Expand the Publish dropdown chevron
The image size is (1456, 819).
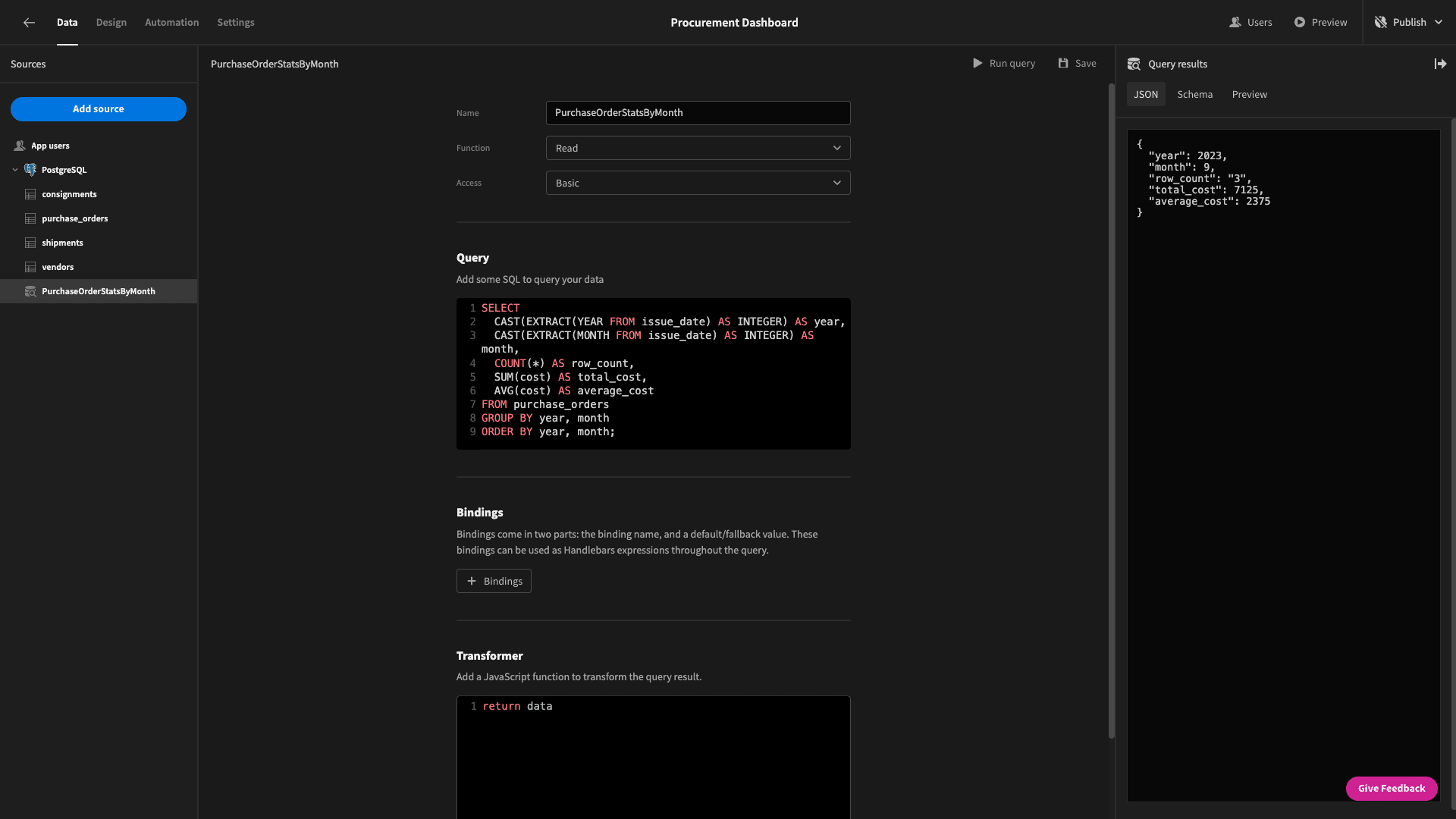1439,23
